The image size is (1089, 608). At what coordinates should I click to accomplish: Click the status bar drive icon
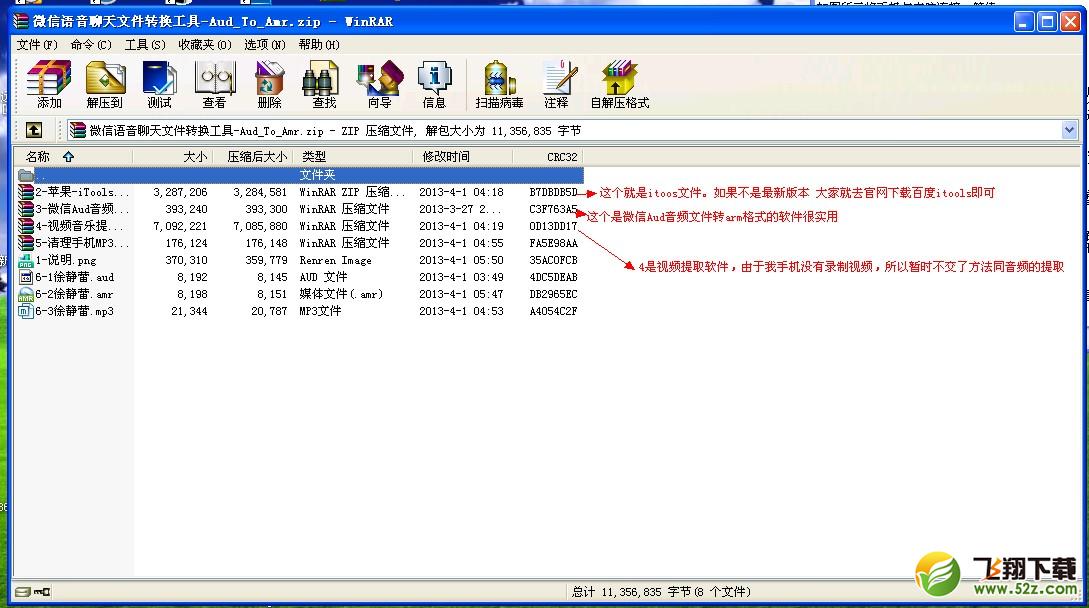coord(22,591)
